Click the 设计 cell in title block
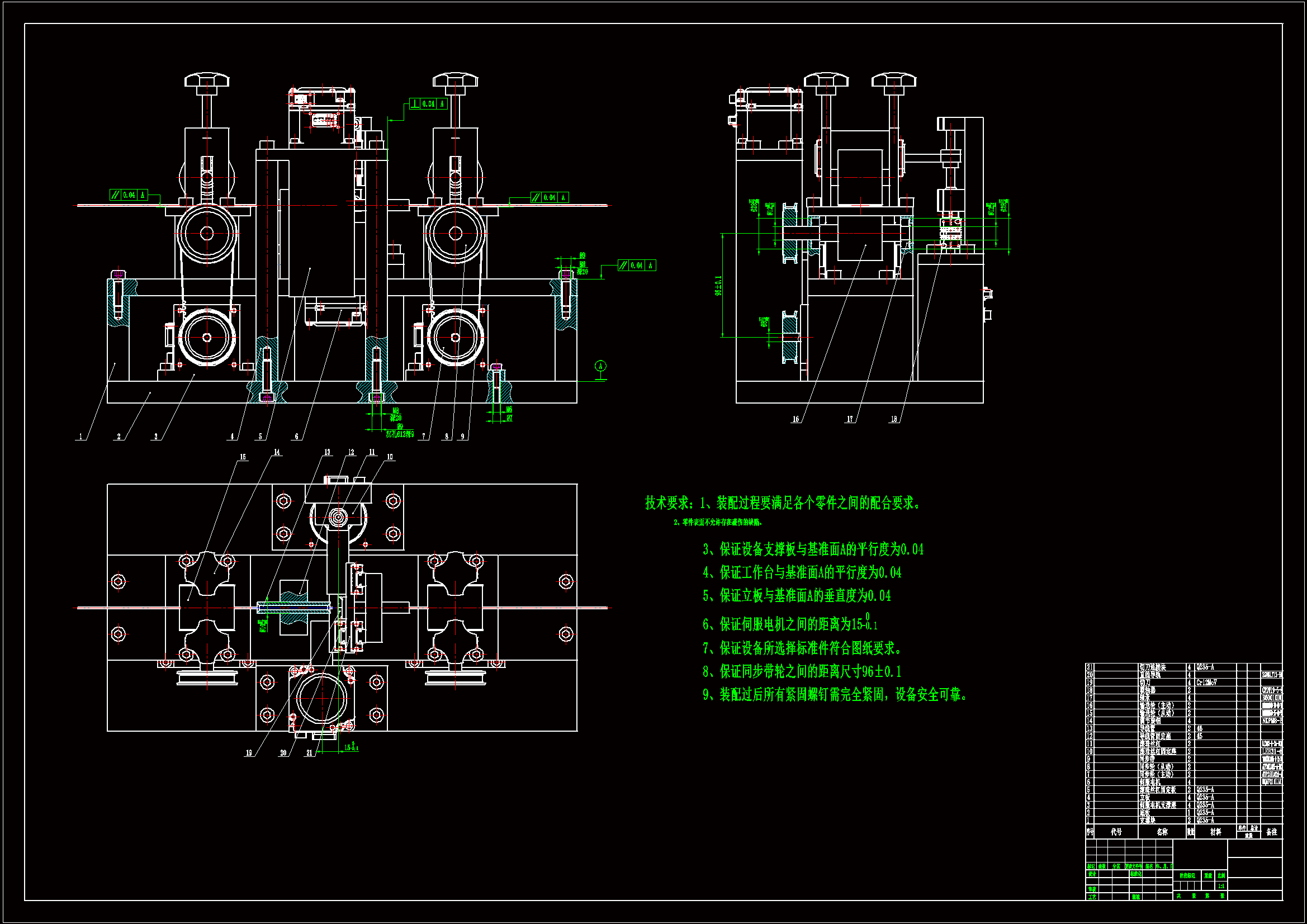This screenshot has width=1307, height=924. [1092, 874]
